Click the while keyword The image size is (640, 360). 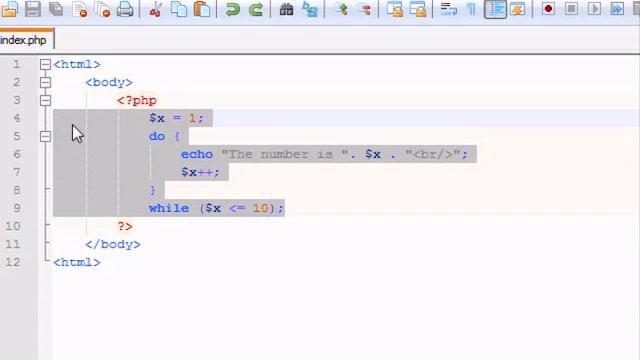point(169,208)
